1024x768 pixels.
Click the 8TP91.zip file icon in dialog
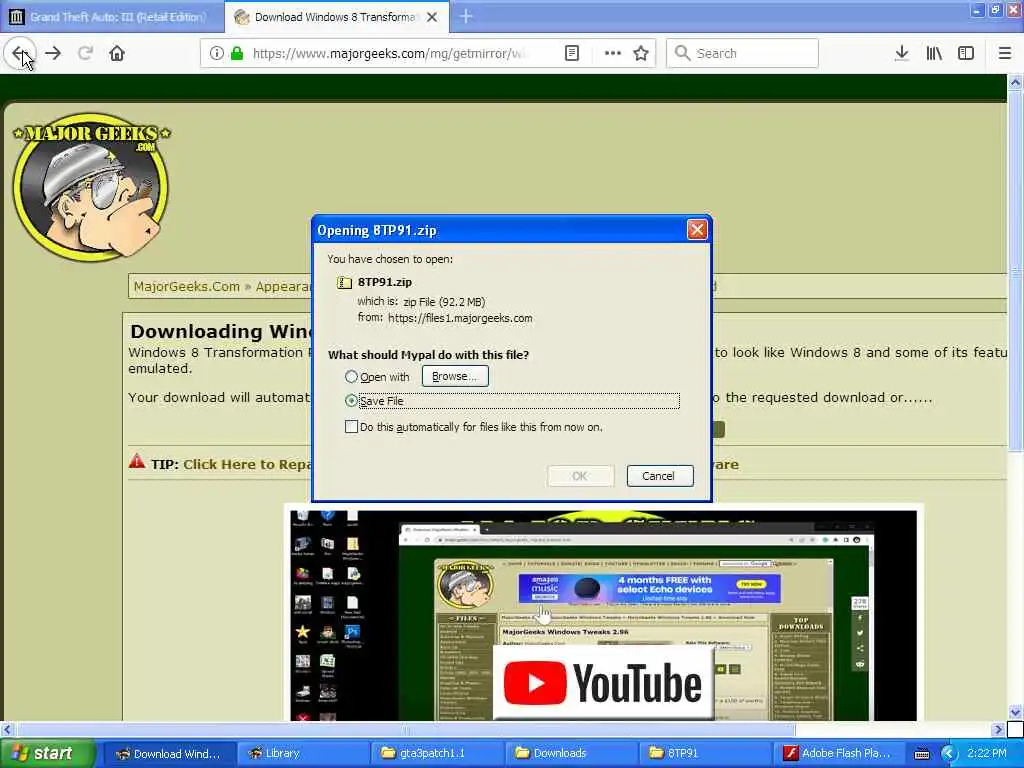(x=344, y=282)
